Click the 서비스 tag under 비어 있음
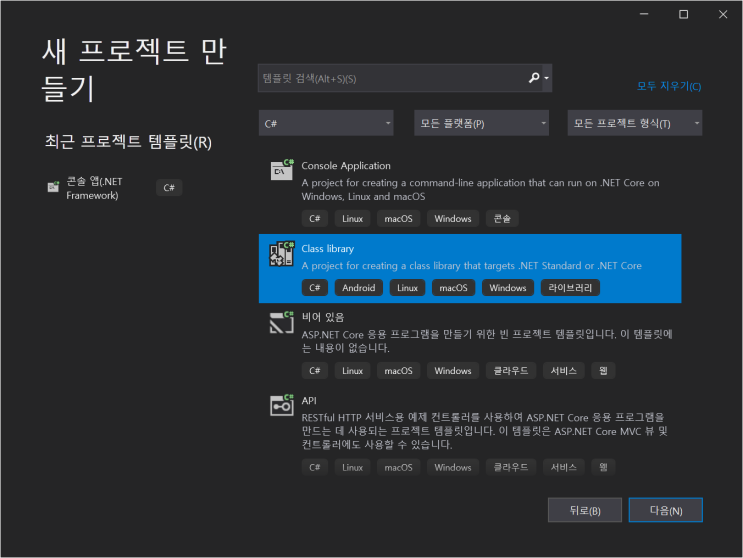743x558 pixels. point(563,370)
